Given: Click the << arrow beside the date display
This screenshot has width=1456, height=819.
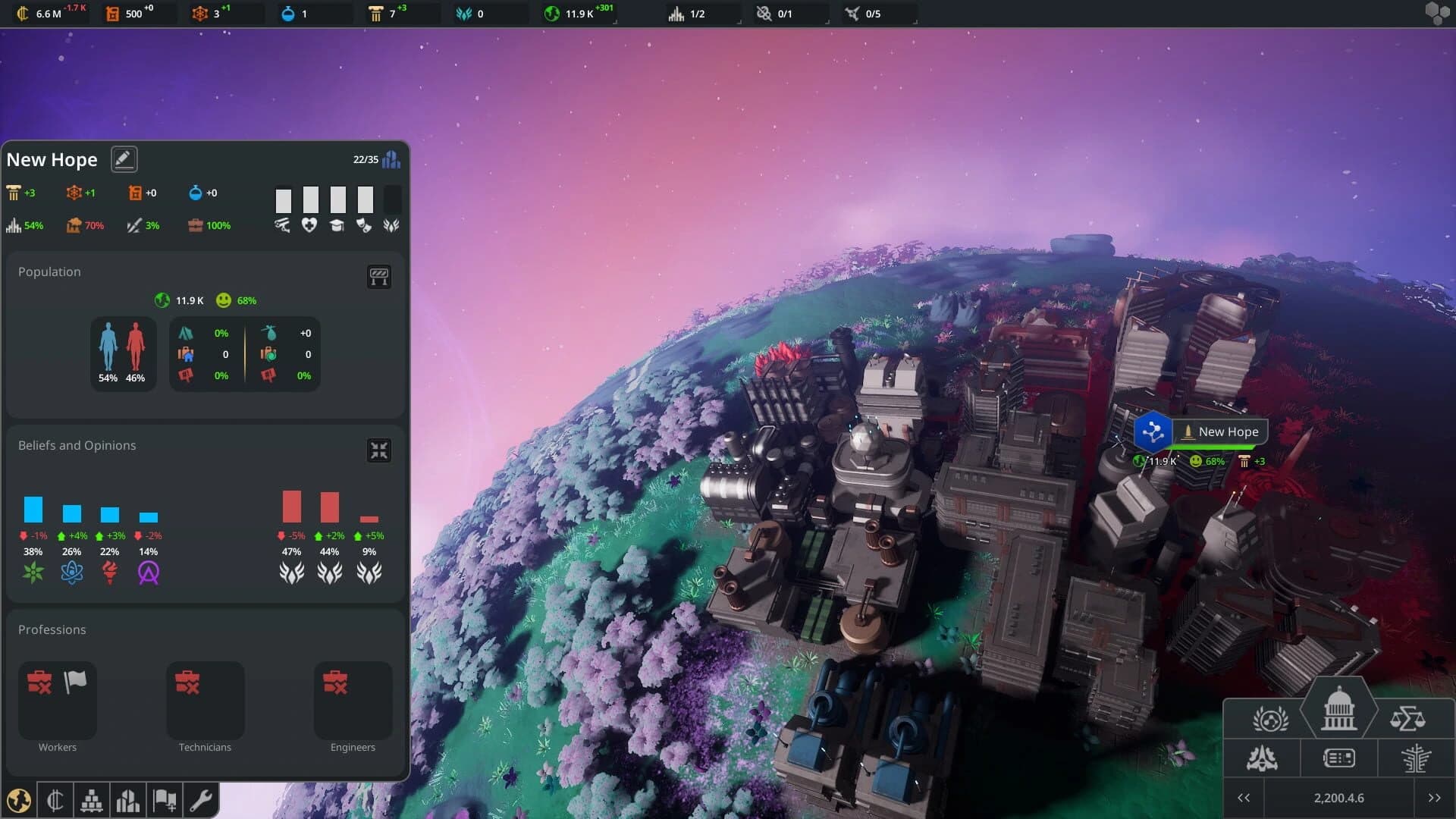Looking at the screenshot, I should tap(1244, 797).
